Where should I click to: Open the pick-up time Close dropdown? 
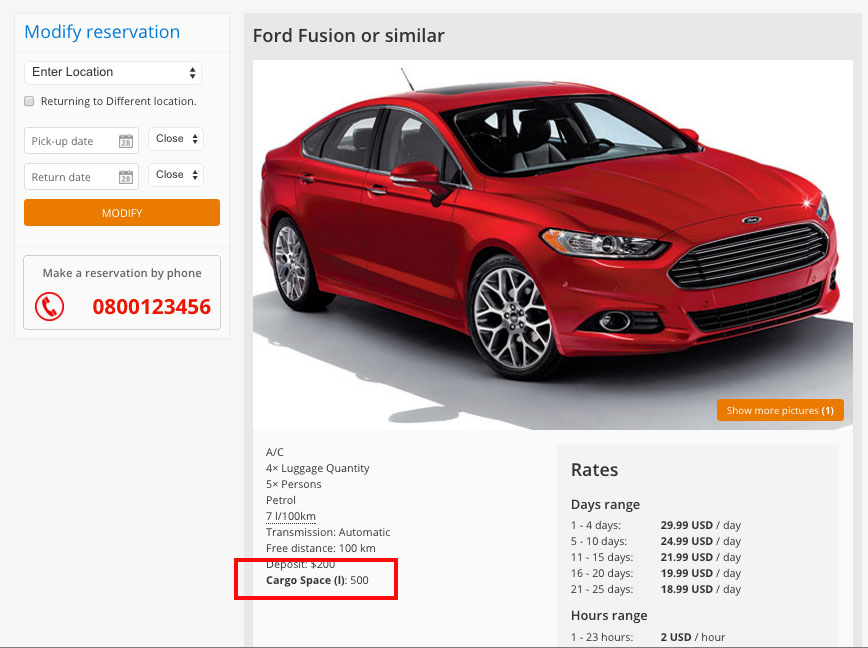tap(176, 139)
